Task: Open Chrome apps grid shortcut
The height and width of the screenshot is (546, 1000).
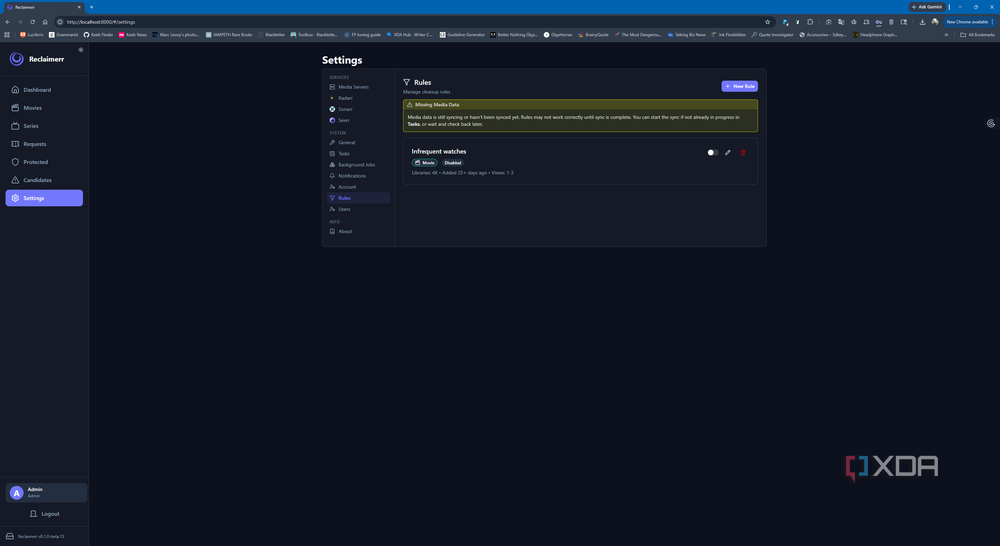Action: pos(7,34)
